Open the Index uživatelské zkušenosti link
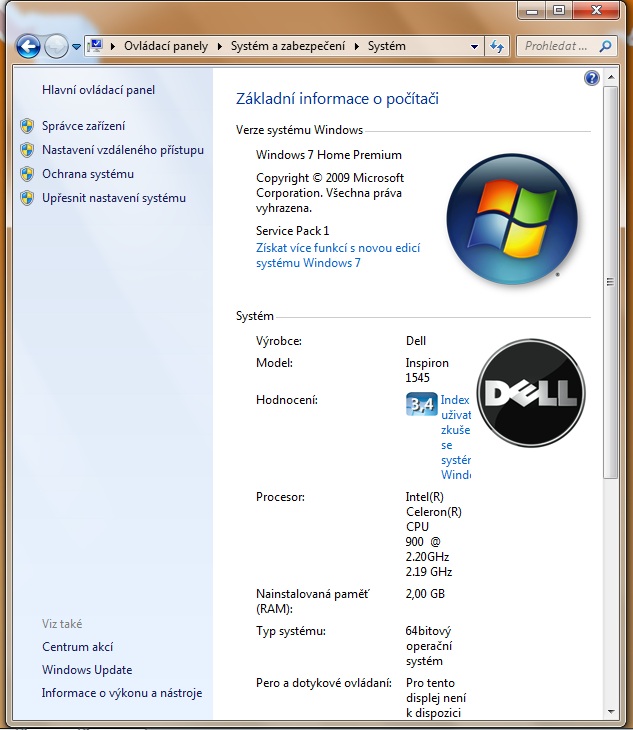This screenshot has width=633, height=730. click(x=456, y=437)
